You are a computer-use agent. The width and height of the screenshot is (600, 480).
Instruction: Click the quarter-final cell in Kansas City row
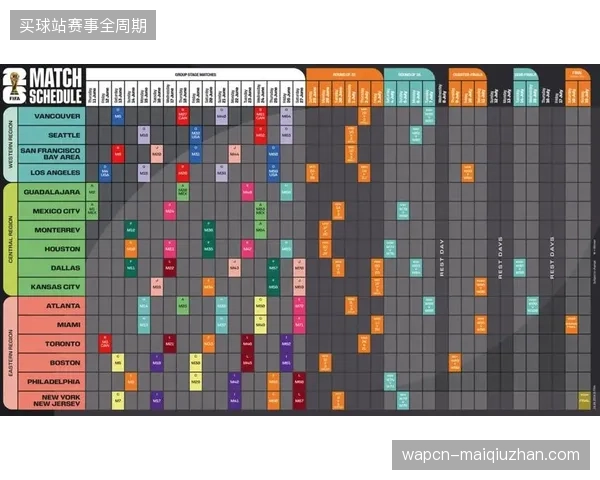(x=481, y=287)
